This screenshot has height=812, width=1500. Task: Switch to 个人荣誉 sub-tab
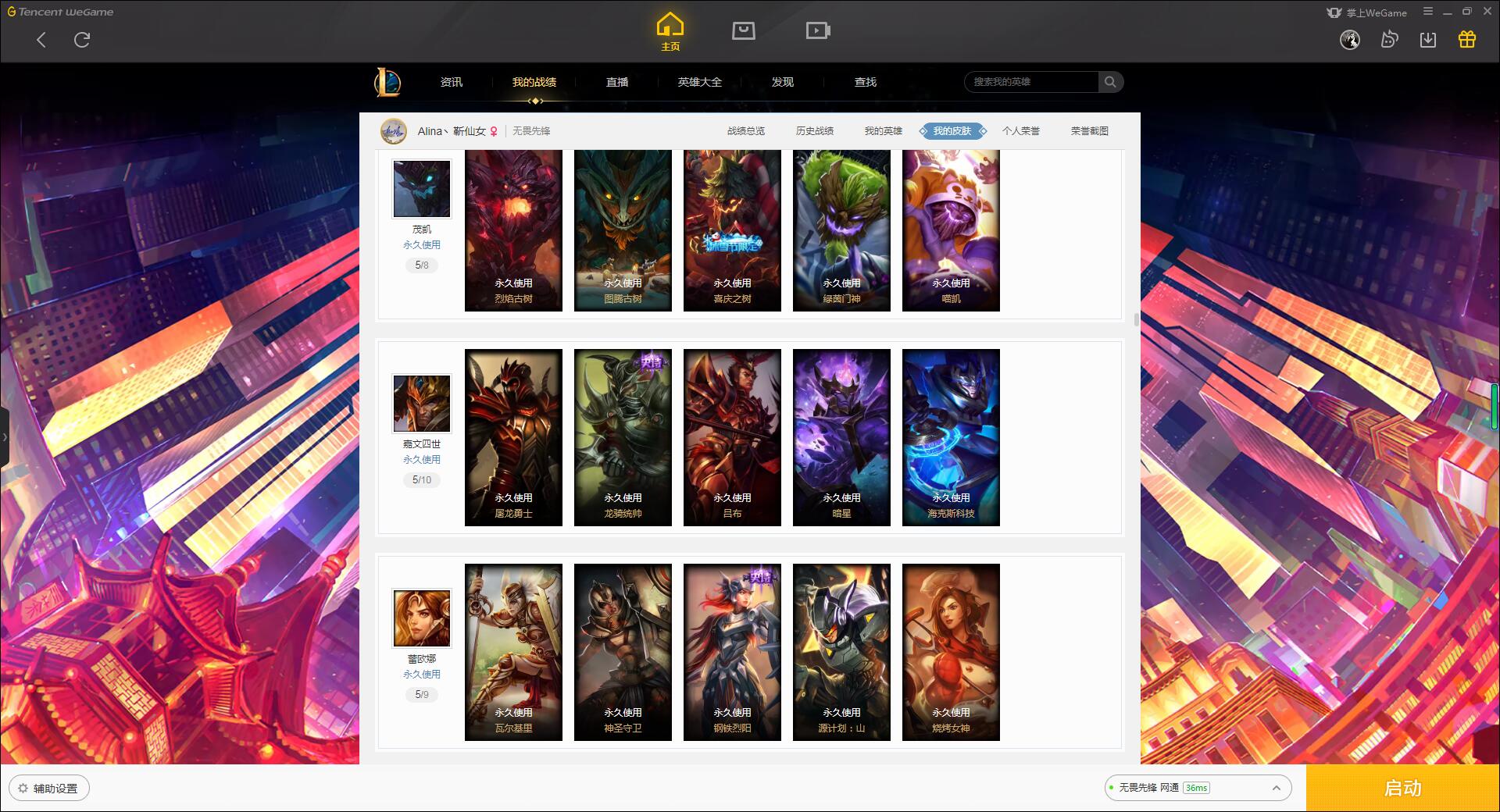[x=1021, y=131]
